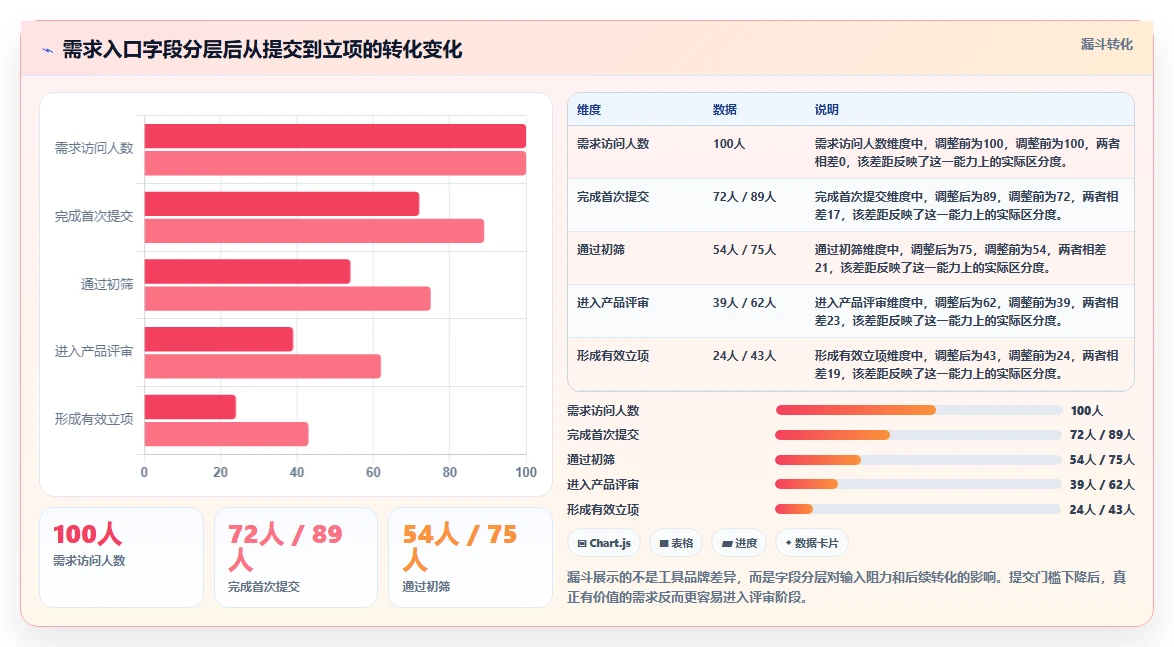
Task: Click the 通过初筛 progress bar
Action: click(x=919, y=460)
